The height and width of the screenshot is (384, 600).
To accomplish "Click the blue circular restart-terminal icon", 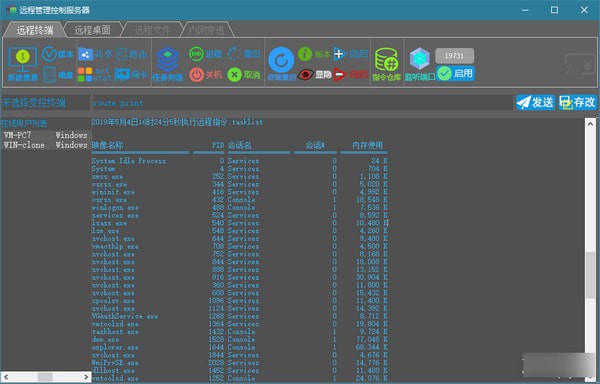I will [281, 60].
